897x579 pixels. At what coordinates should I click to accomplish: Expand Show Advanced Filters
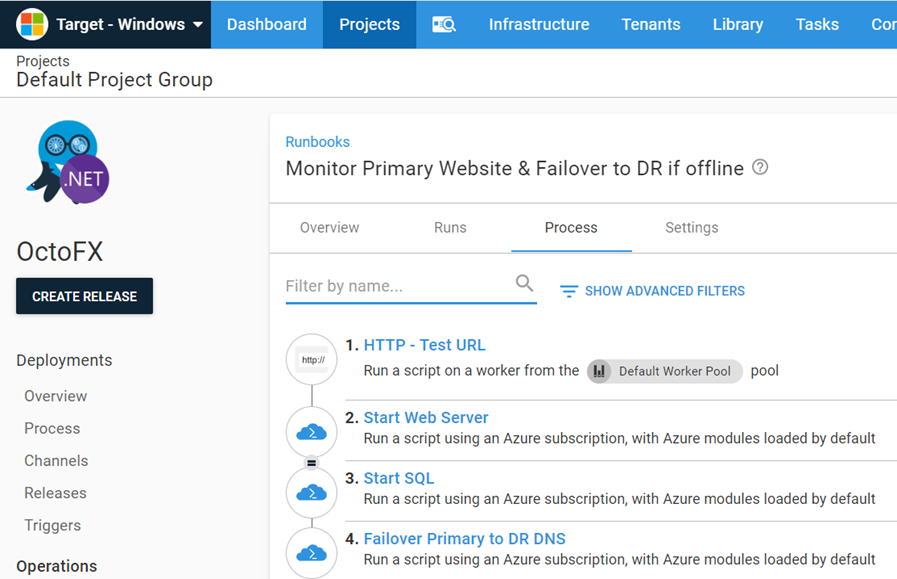(664, 291)
